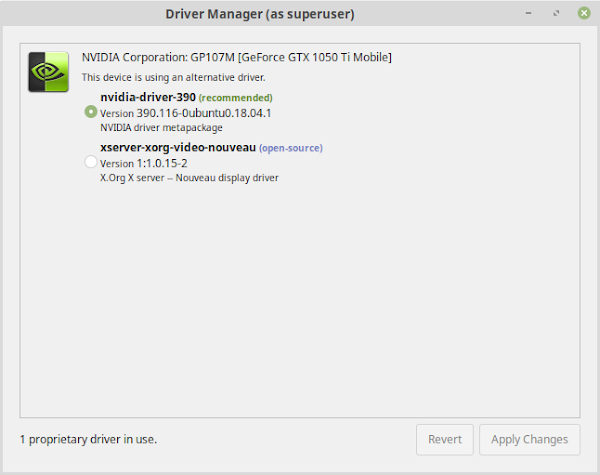Click the Apply Changes button

click(530, 439)
